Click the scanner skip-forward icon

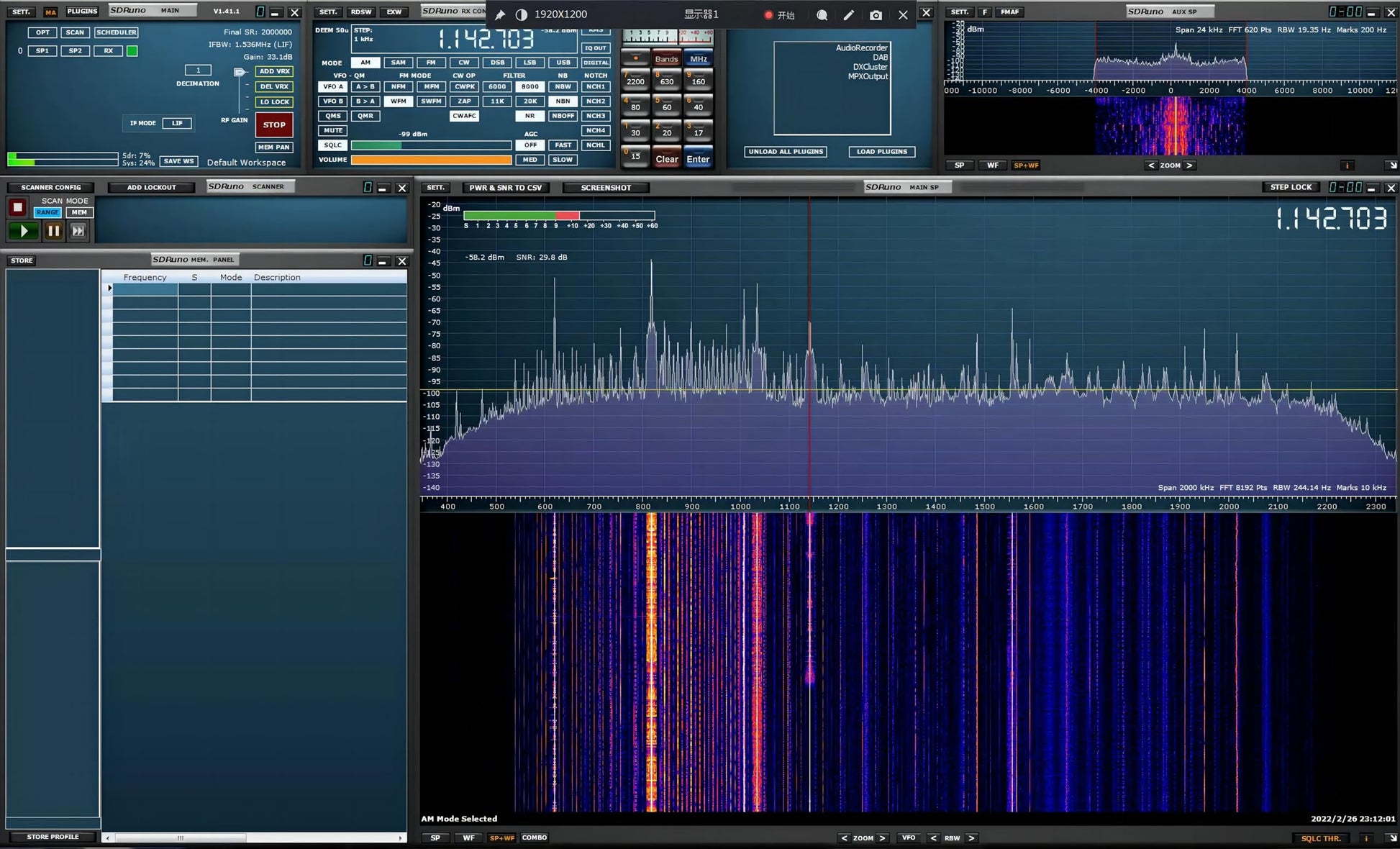point(78,231)
